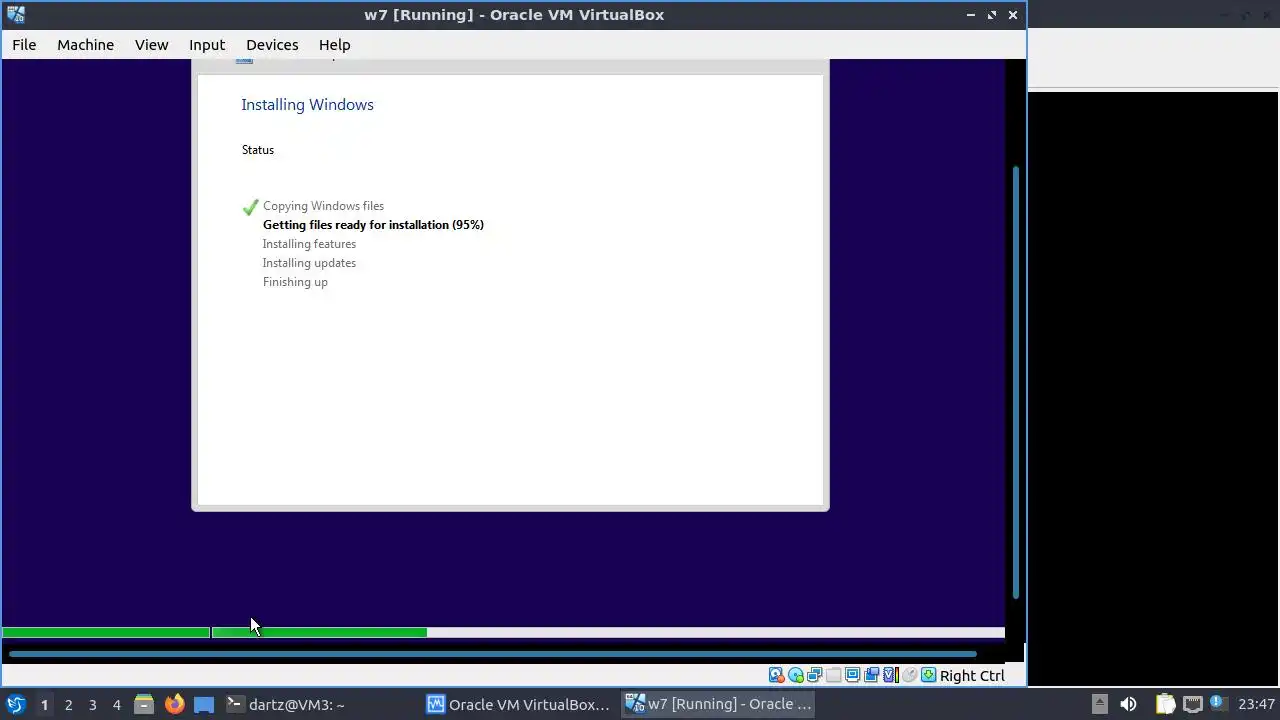The width and height of the screenshot is (1280, 720).
Task: Click the 'Finishing up' step text
Action: [295, 282]
